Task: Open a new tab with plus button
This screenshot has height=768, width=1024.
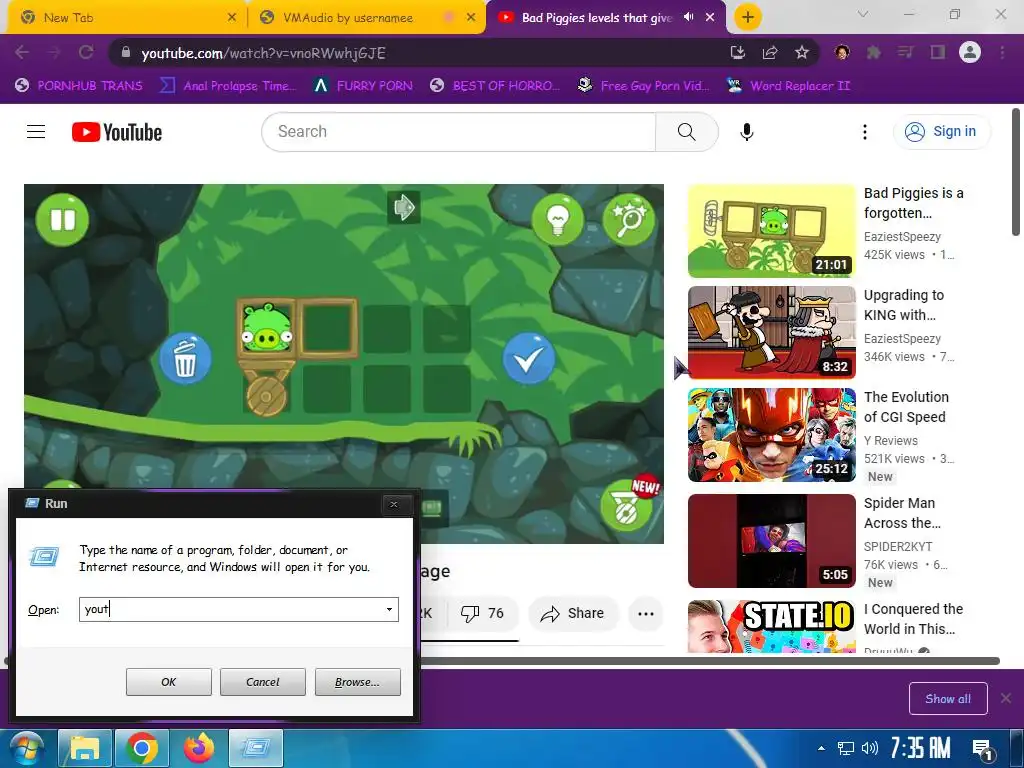Action: click(x=748, y=17)
